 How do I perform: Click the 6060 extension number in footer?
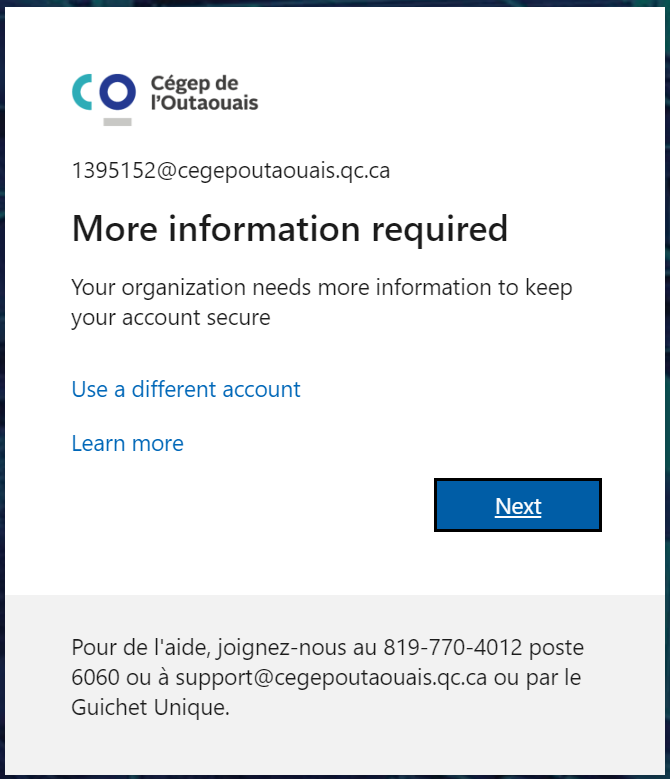point(95,678)
